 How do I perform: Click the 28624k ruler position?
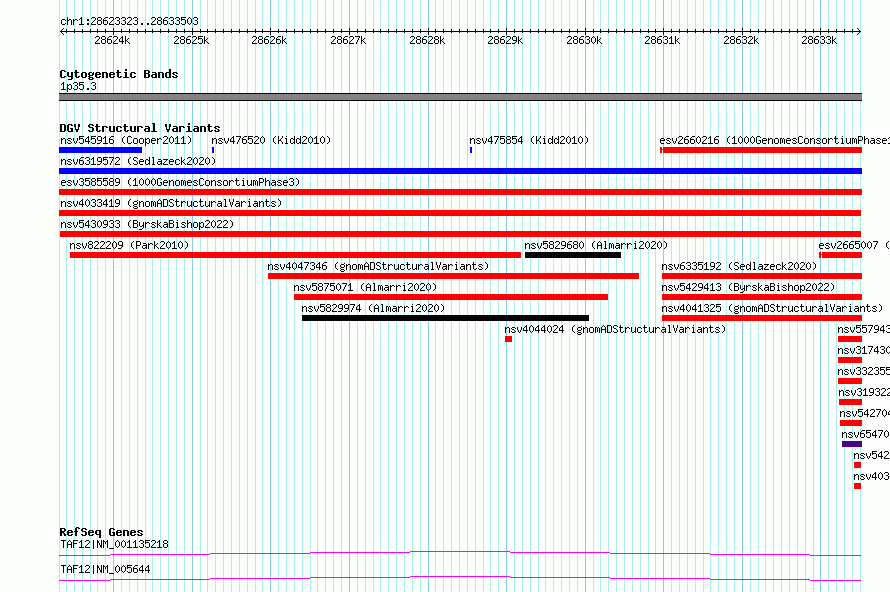click(112, 40)
